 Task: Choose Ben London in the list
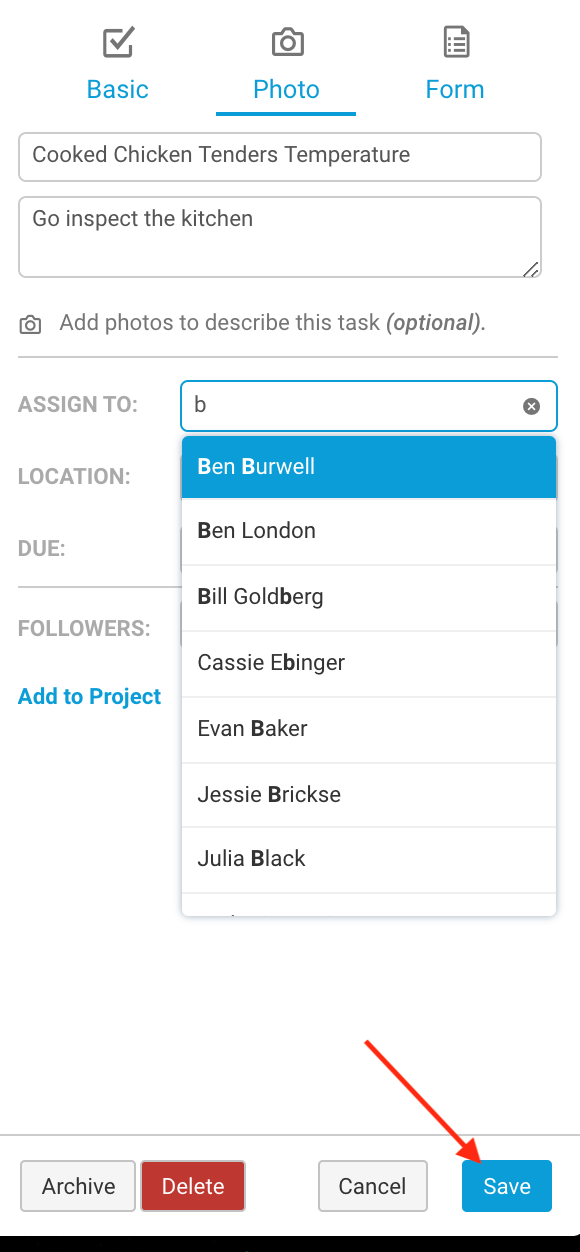pyautogui.click(x=369, y=531)
